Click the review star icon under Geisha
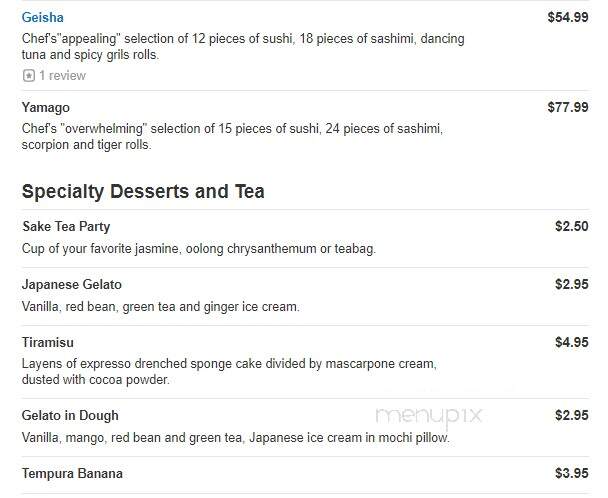608x498 pixels. coord(29,76)
